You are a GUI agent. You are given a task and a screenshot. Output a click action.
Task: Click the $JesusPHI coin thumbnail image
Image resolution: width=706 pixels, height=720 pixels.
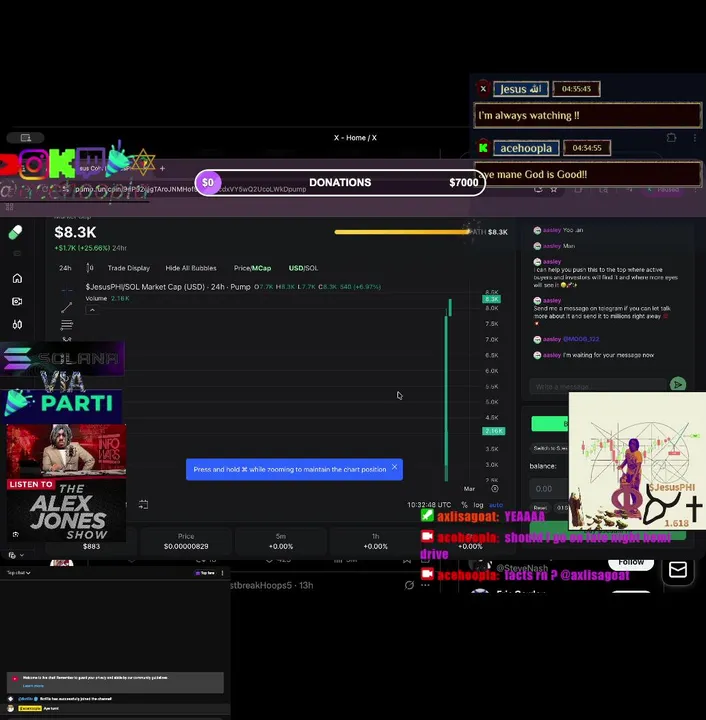(x=637, y=461)
